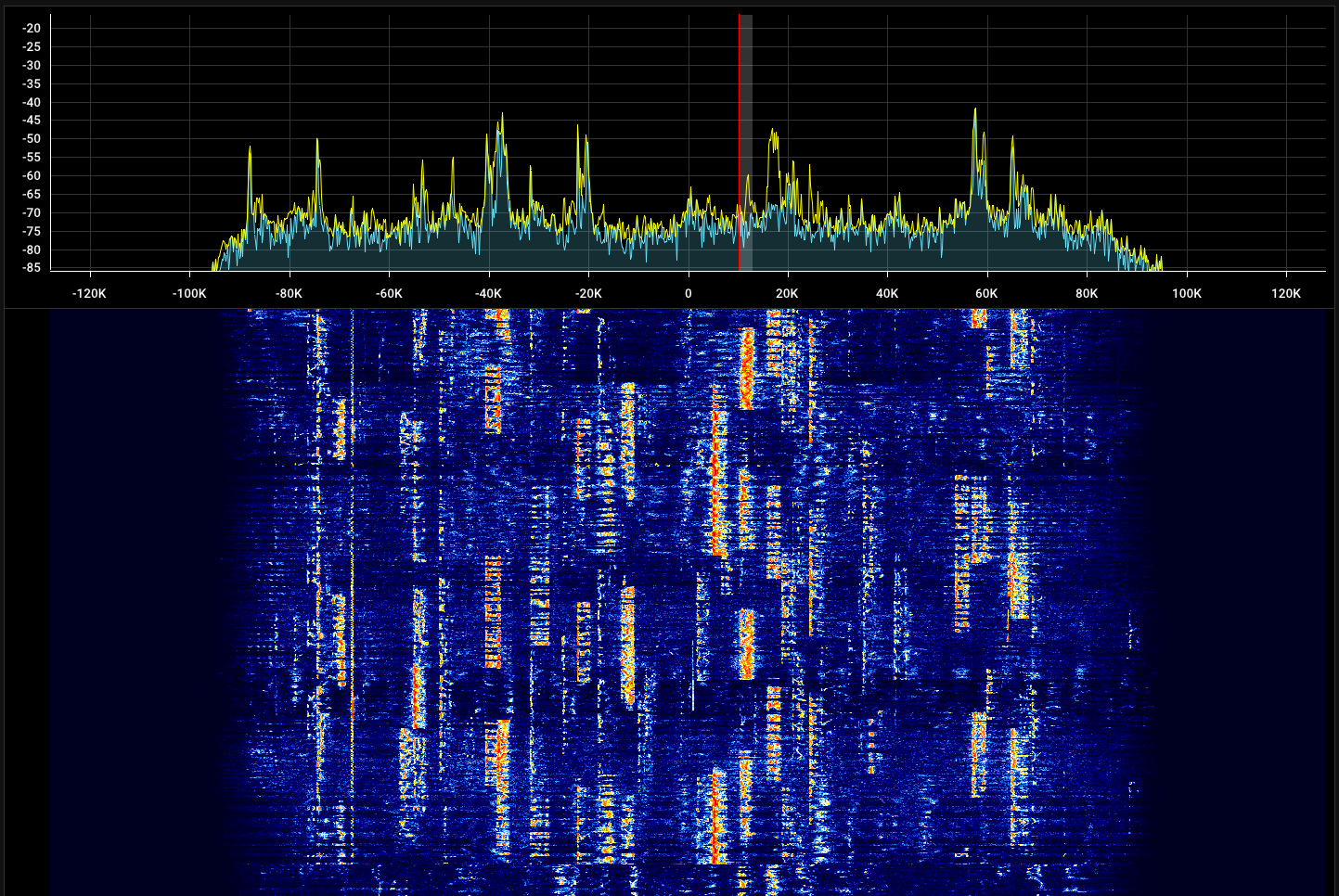Click the -60K frequency axis label
The width and height of the screenshot is (1339, 896).
[x=389, y=293]
